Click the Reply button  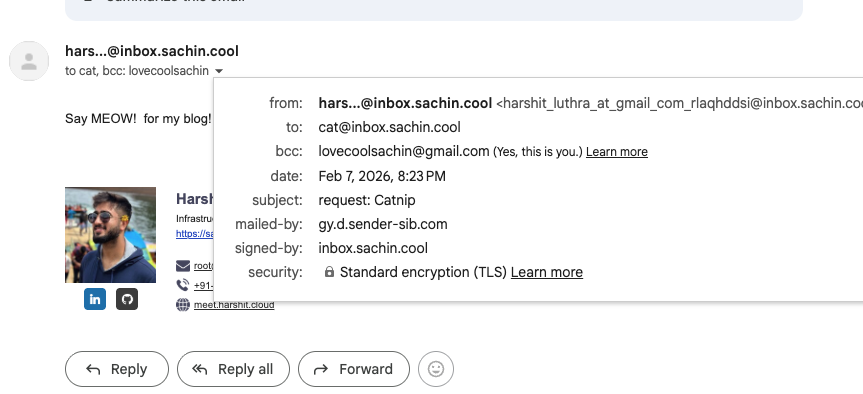(117, 369)
